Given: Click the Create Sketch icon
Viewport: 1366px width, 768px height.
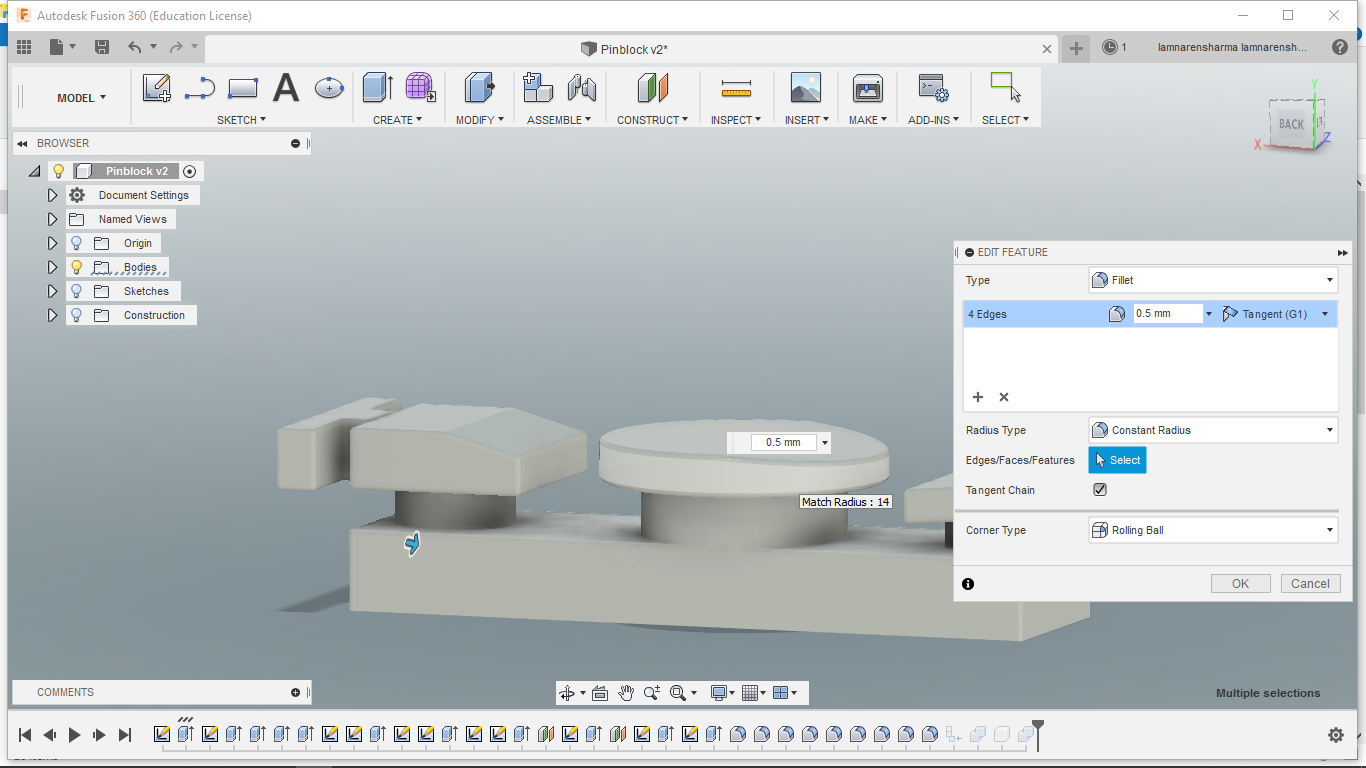Looking at the screenshot, I should (157, 88).
